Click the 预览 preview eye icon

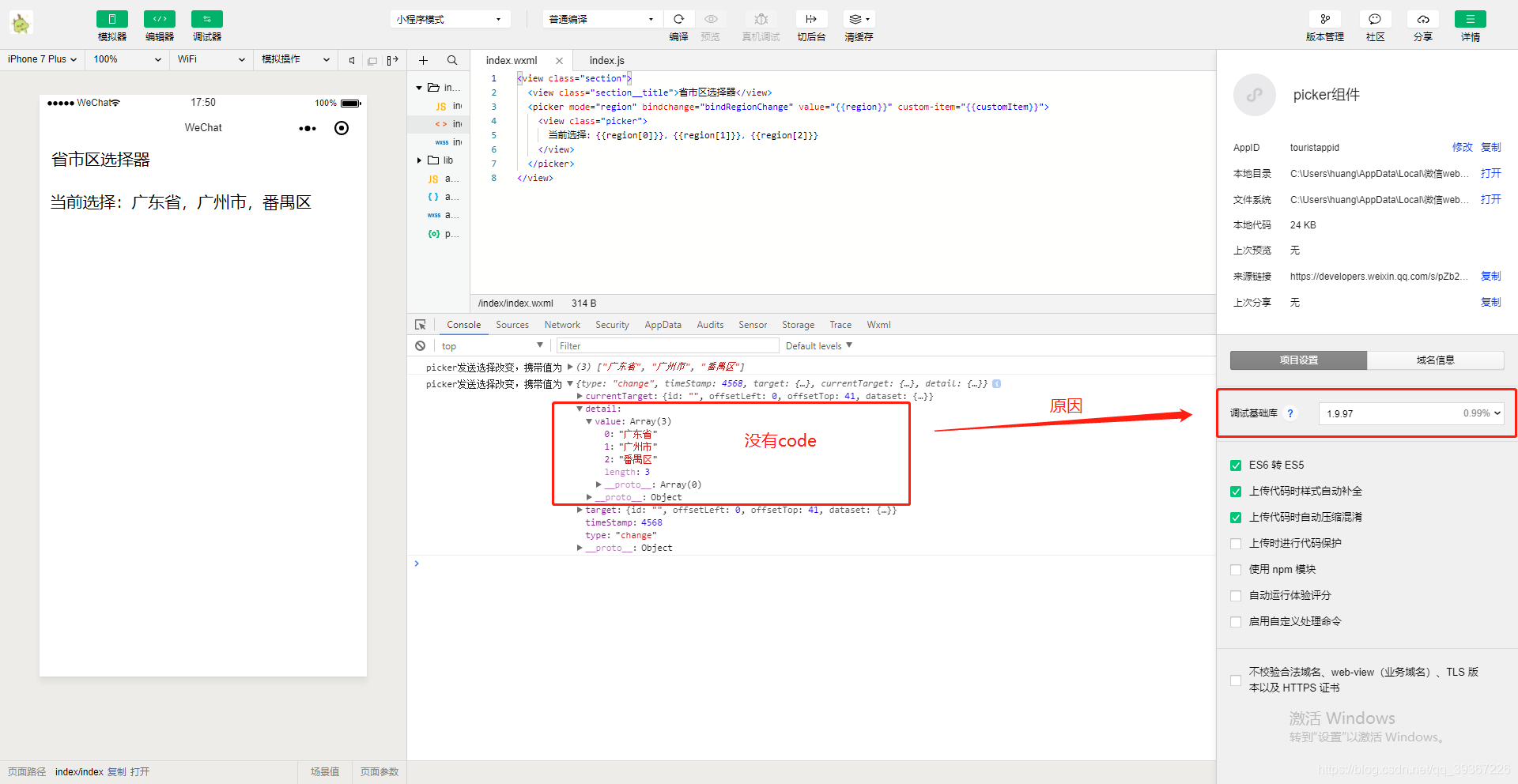pyautogui.click(x=711, y=19)
